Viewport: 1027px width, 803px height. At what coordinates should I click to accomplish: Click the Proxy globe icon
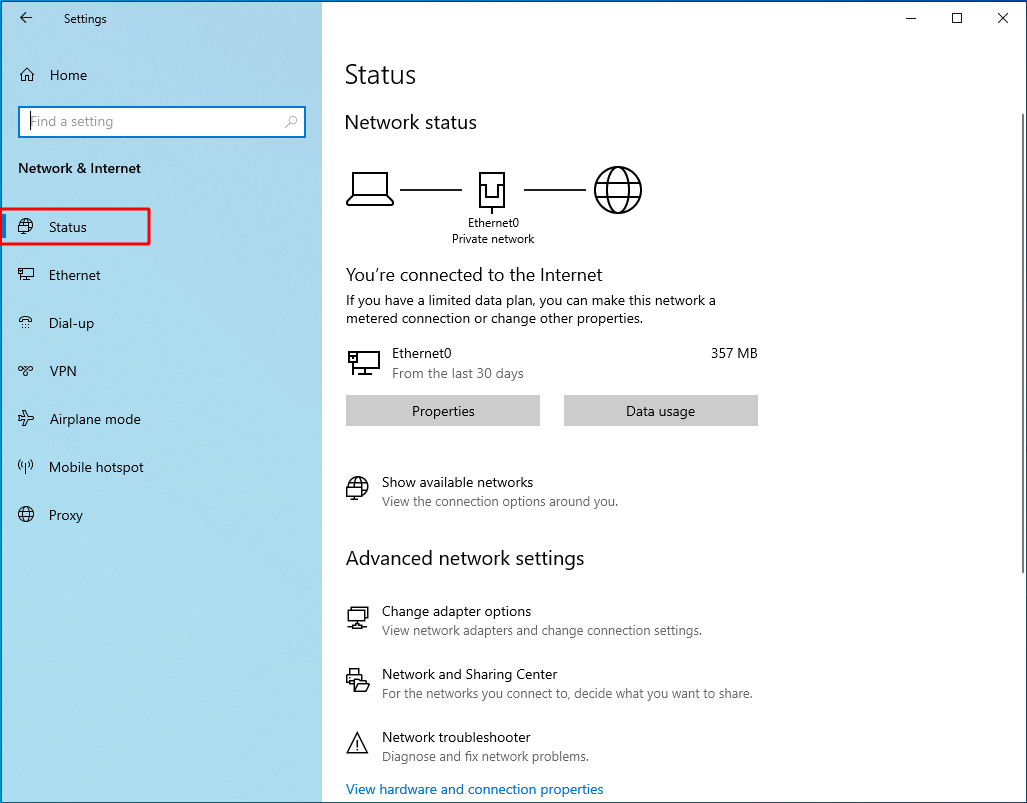tap(26, 514)
